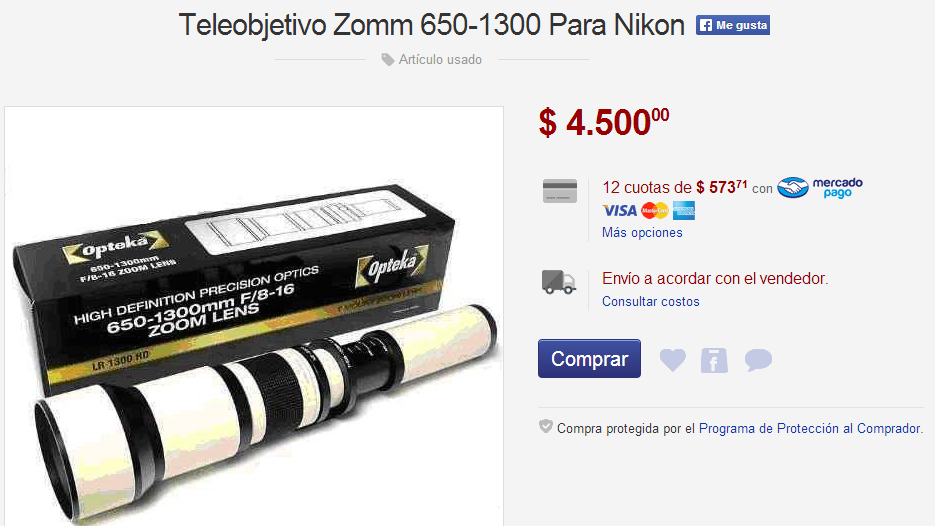Image resolution: width=935 pixels, height=526 pixels.
Task: Click the shipping truck icon
Action: pos(559,281)
